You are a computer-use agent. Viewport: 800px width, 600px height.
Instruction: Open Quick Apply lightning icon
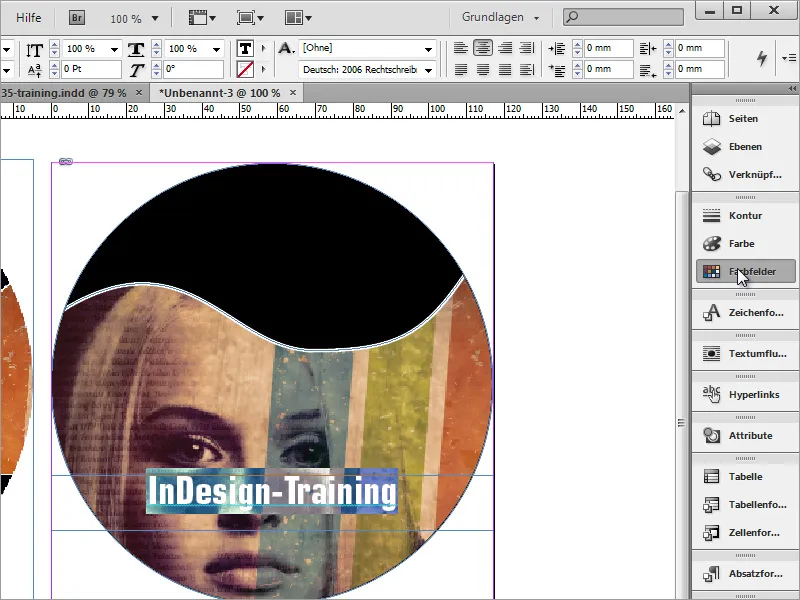point(762,58)
